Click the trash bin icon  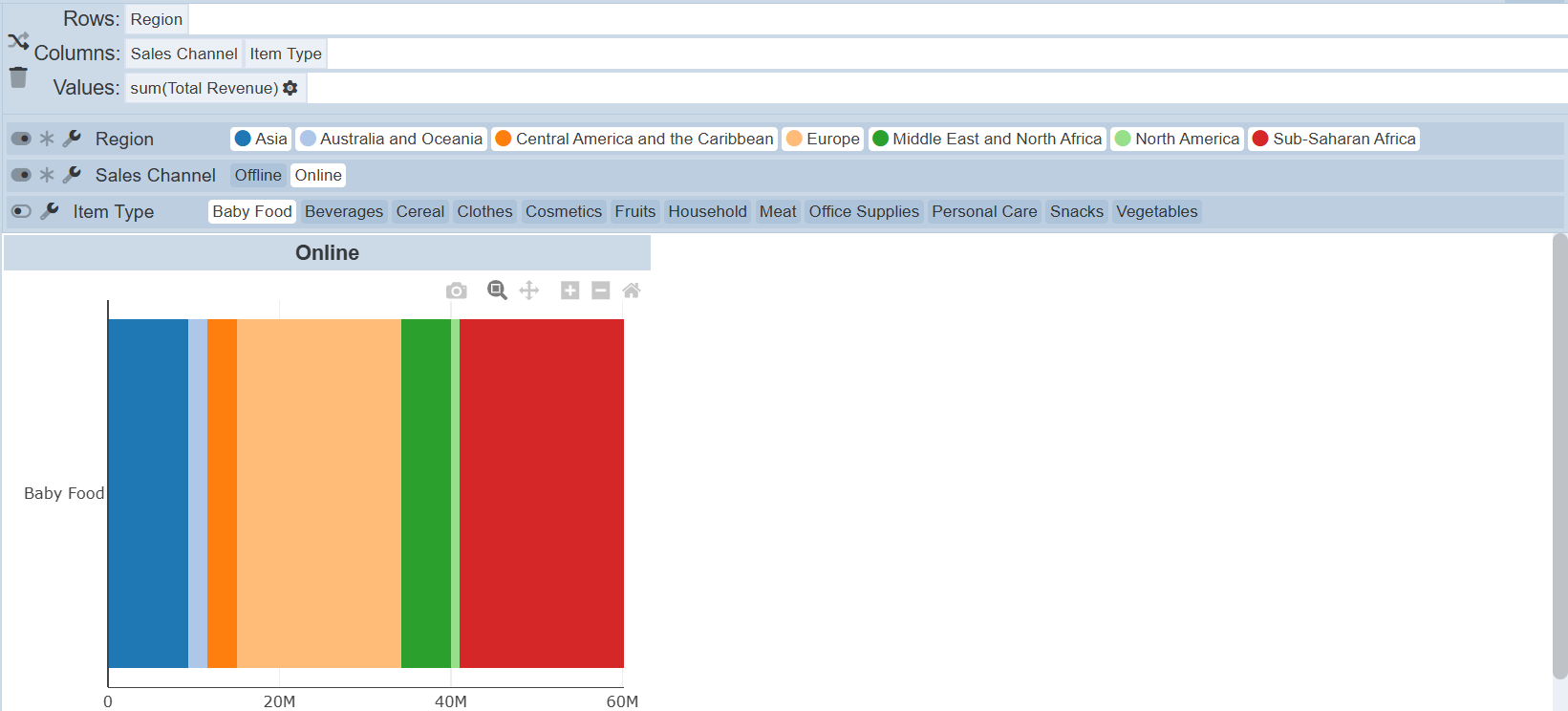pyautogui.click(x=18, y=77)
